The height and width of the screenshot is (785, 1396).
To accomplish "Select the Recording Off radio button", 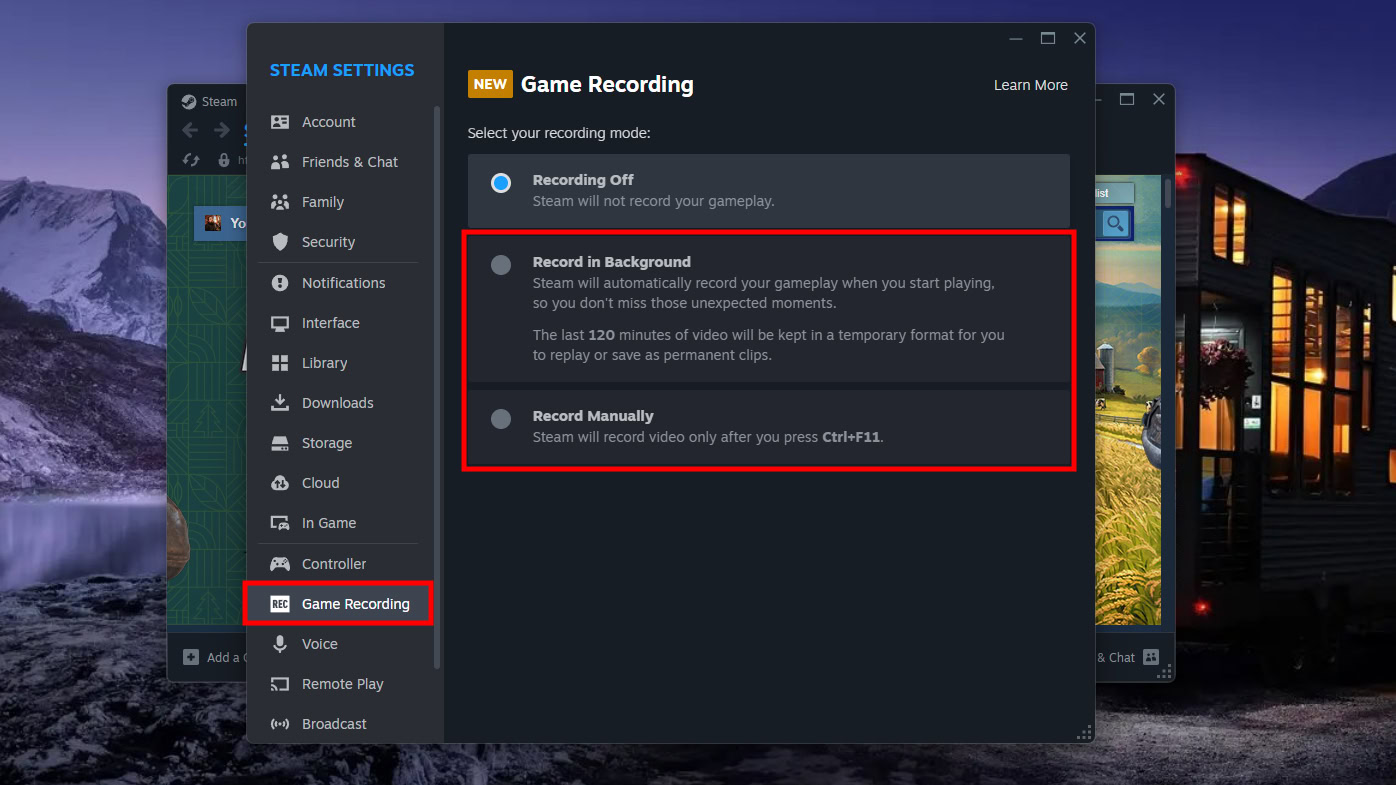I will pos(501,183).
